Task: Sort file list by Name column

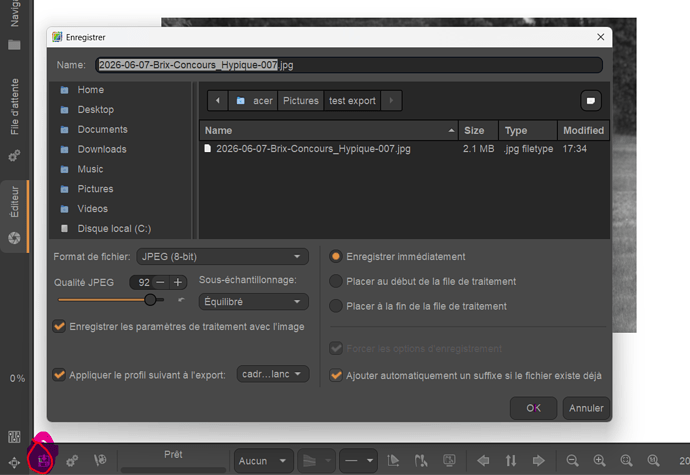Action: coord(329,130)
